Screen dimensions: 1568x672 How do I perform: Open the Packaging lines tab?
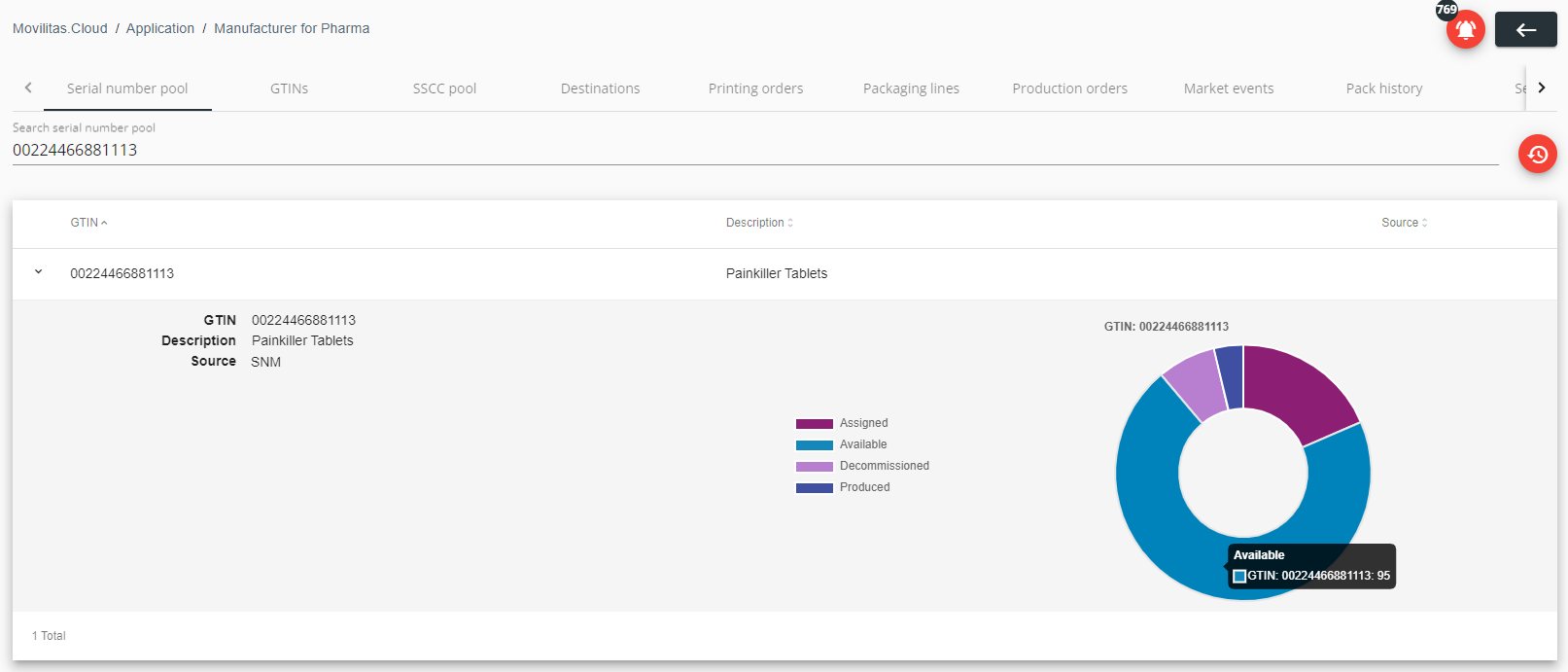(x=911, y=88)
